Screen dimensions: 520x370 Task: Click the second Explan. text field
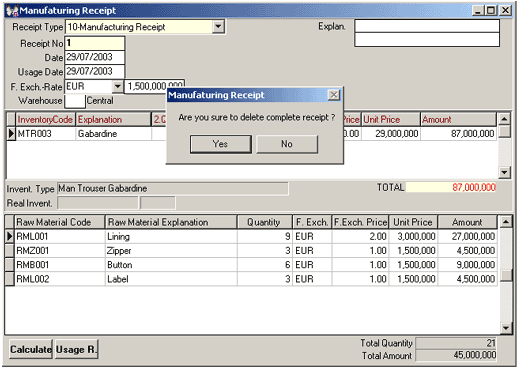(427, 40)
